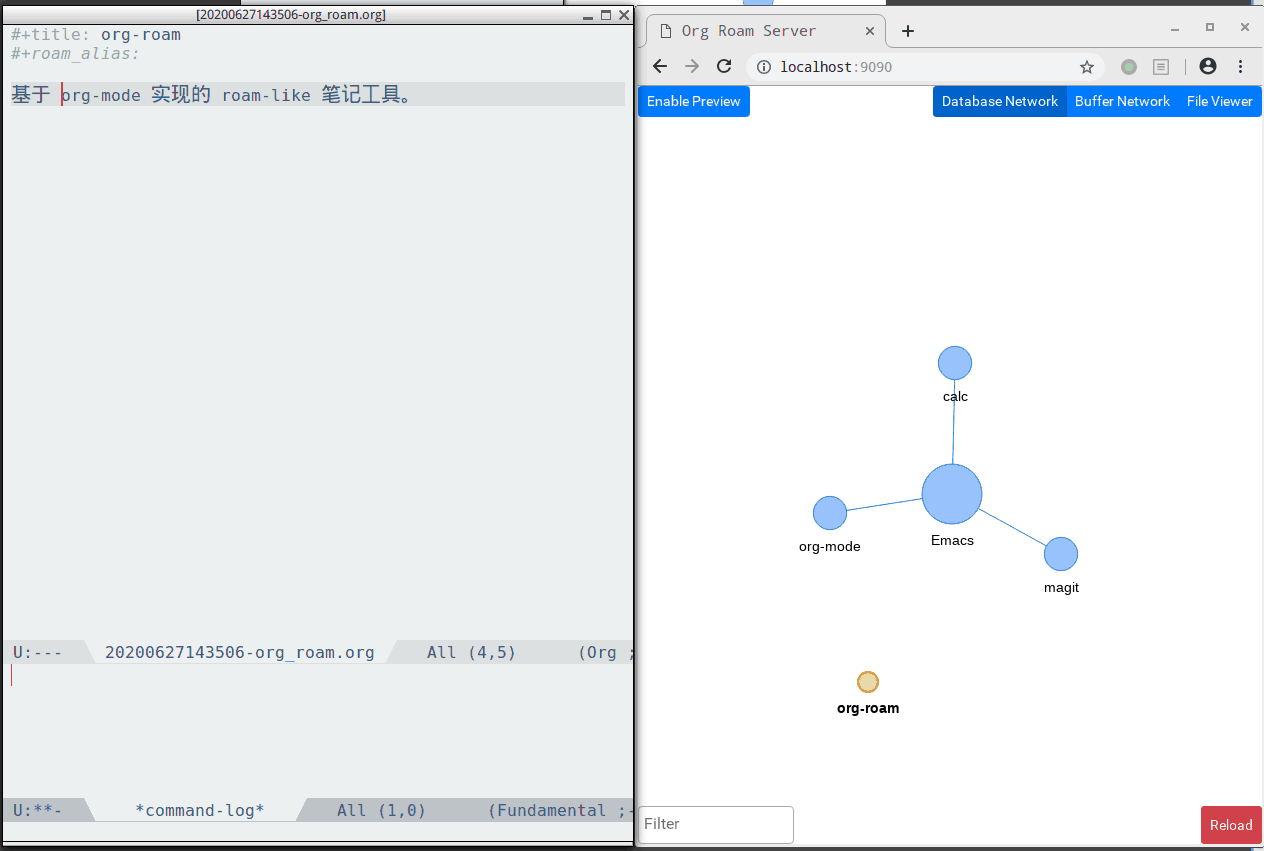Select the org-mode node in the graph
This screenshot has width=1264, height=851.
[830, 513]
